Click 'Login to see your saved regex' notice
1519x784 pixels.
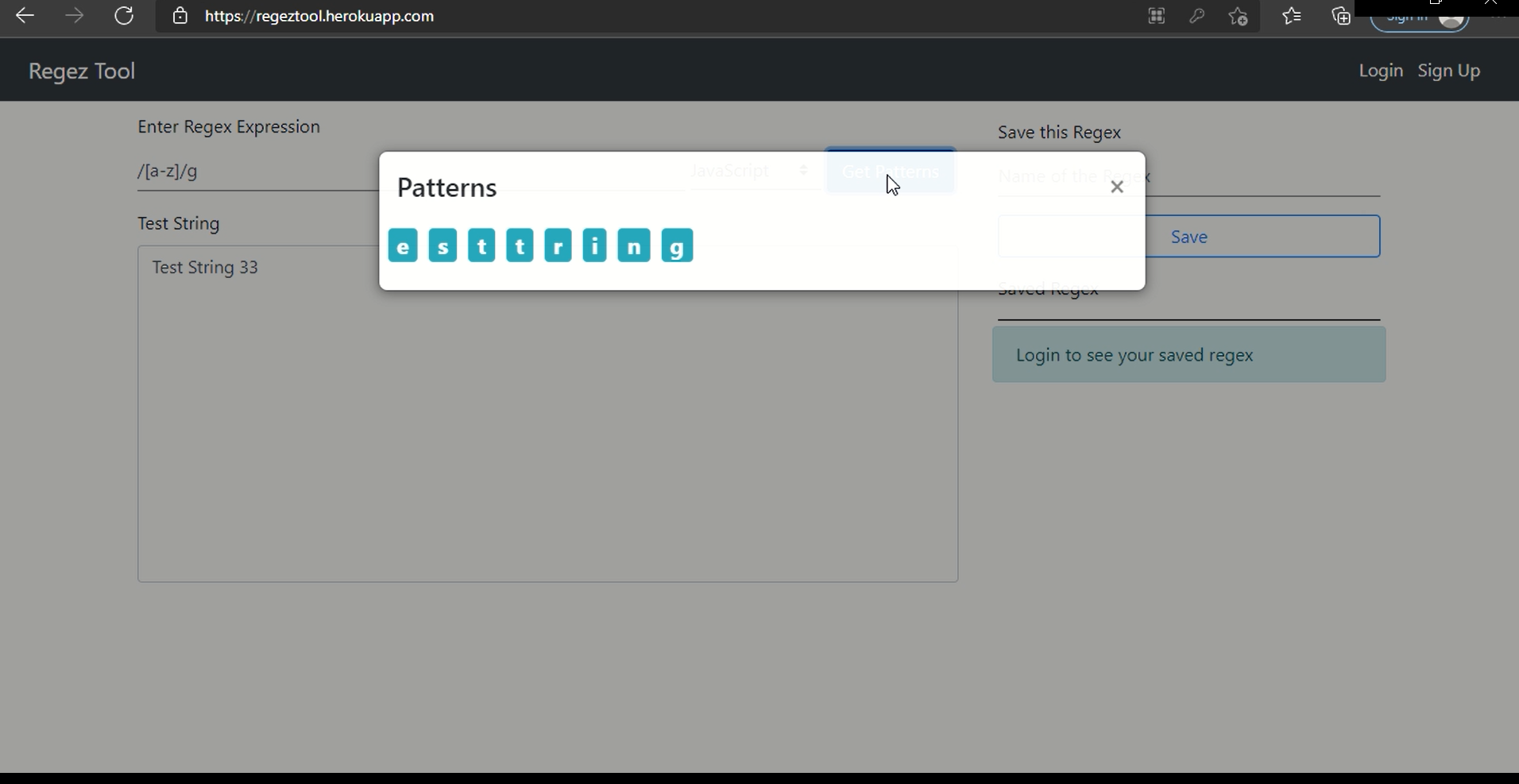coord(1189,355)
